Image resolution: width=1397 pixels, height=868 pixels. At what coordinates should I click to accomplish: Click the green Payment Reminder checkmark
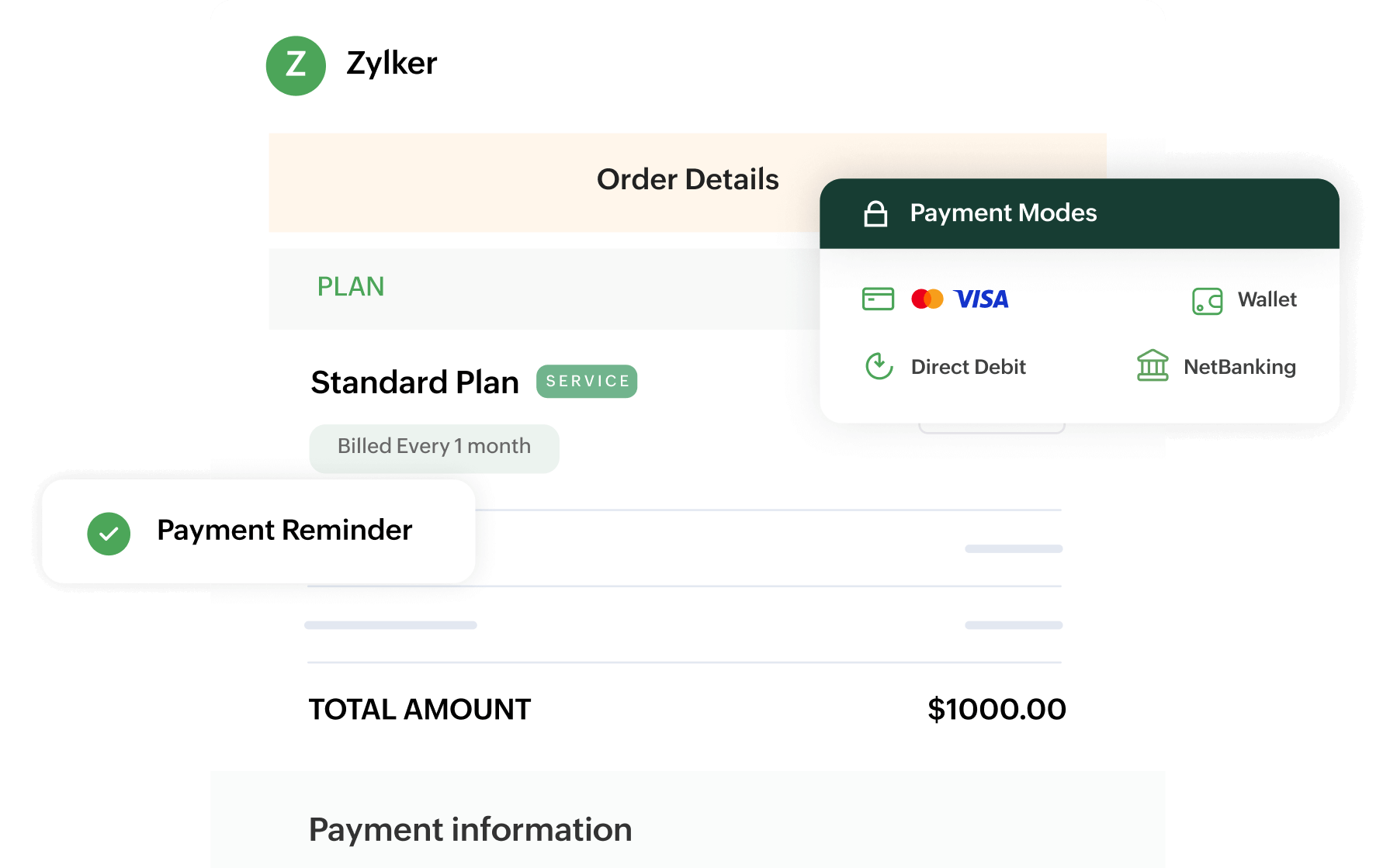tap(109, 534)
